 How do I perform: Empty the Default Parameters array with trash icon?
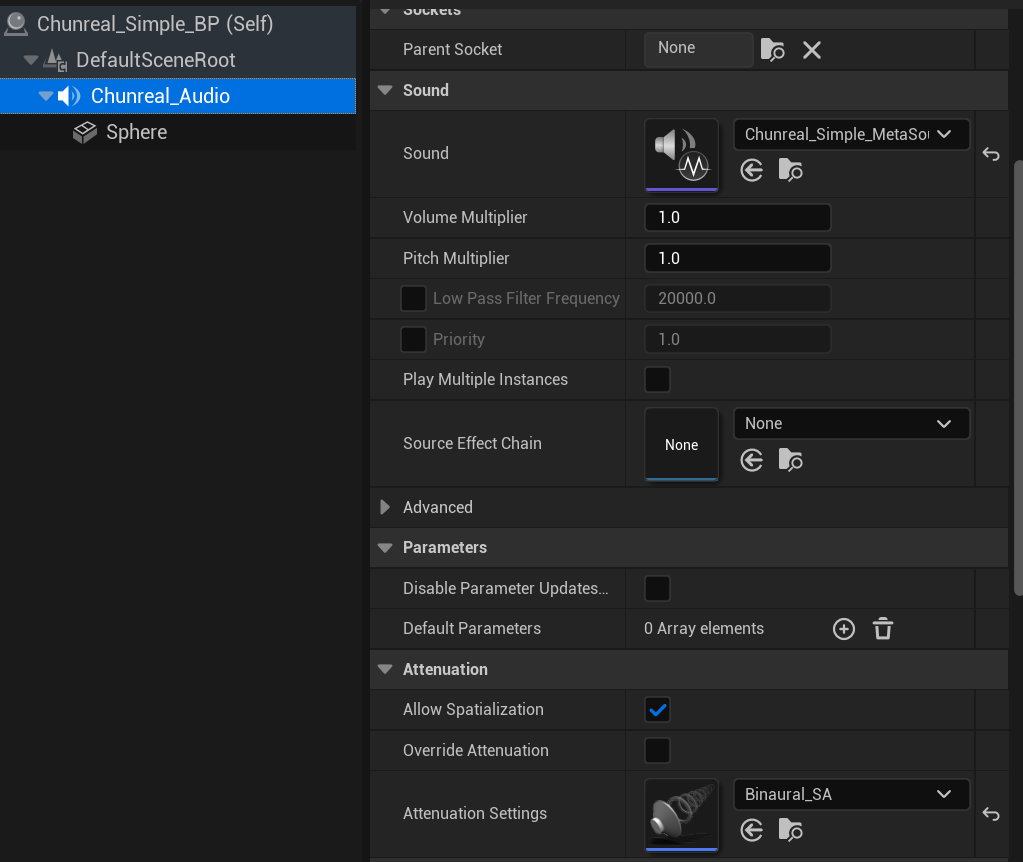coord(882,628)
